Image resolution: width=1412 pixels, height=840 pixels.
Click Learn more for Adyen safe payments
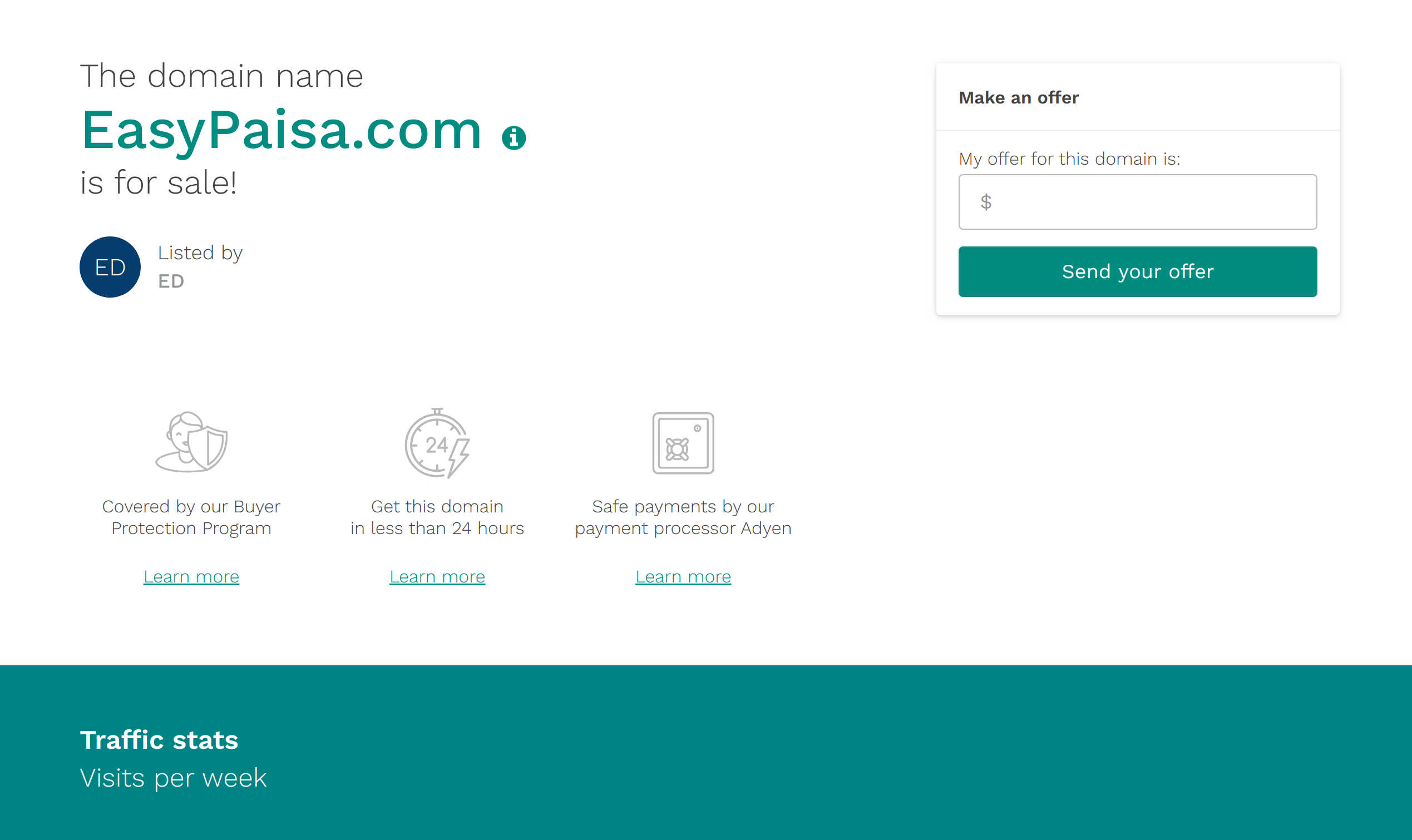click(x=684, y=576)
